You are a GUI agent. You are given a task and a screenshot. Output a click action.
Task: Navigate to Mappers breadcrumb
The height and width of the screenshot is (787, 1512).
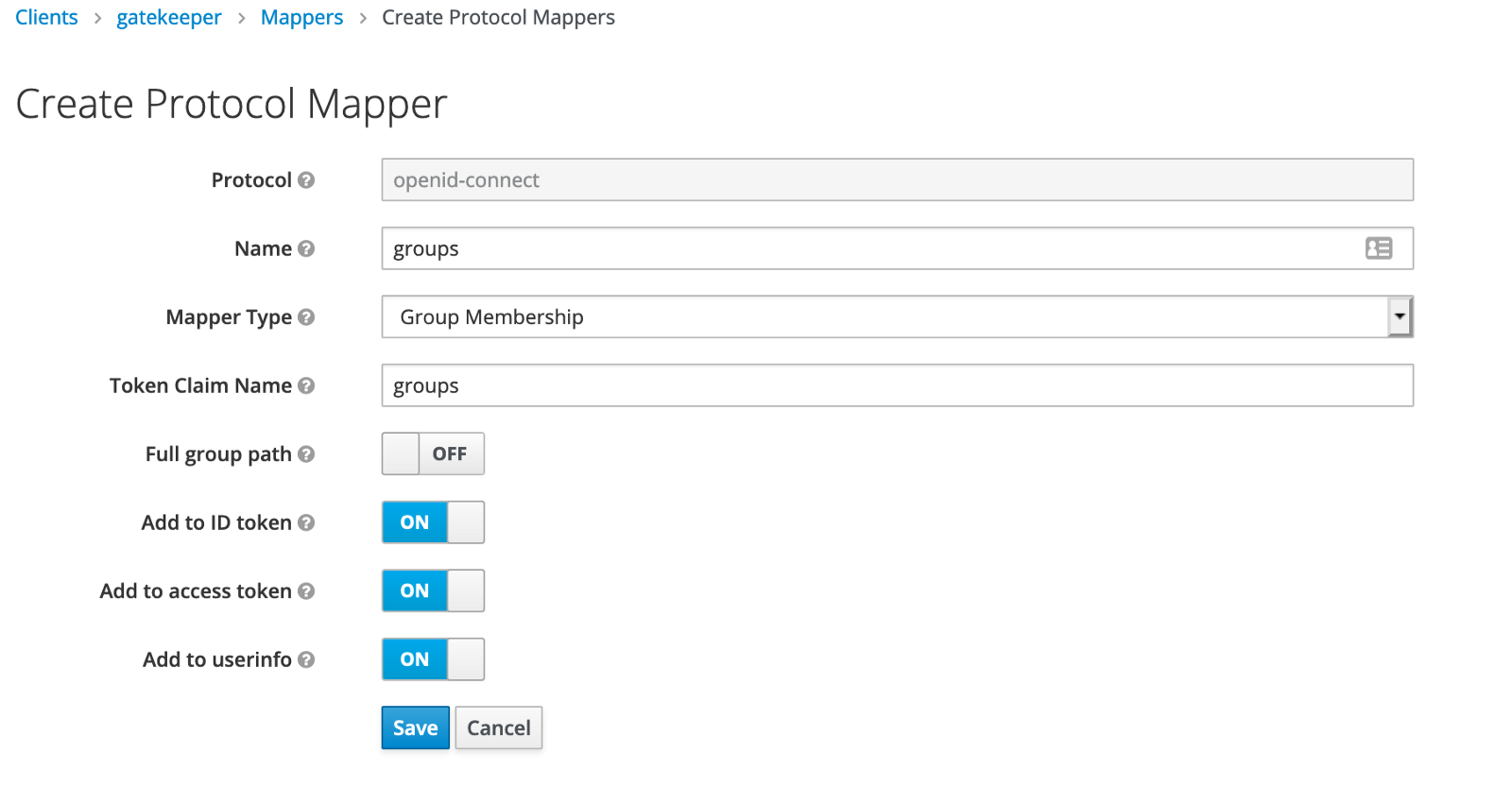point(301,18)
